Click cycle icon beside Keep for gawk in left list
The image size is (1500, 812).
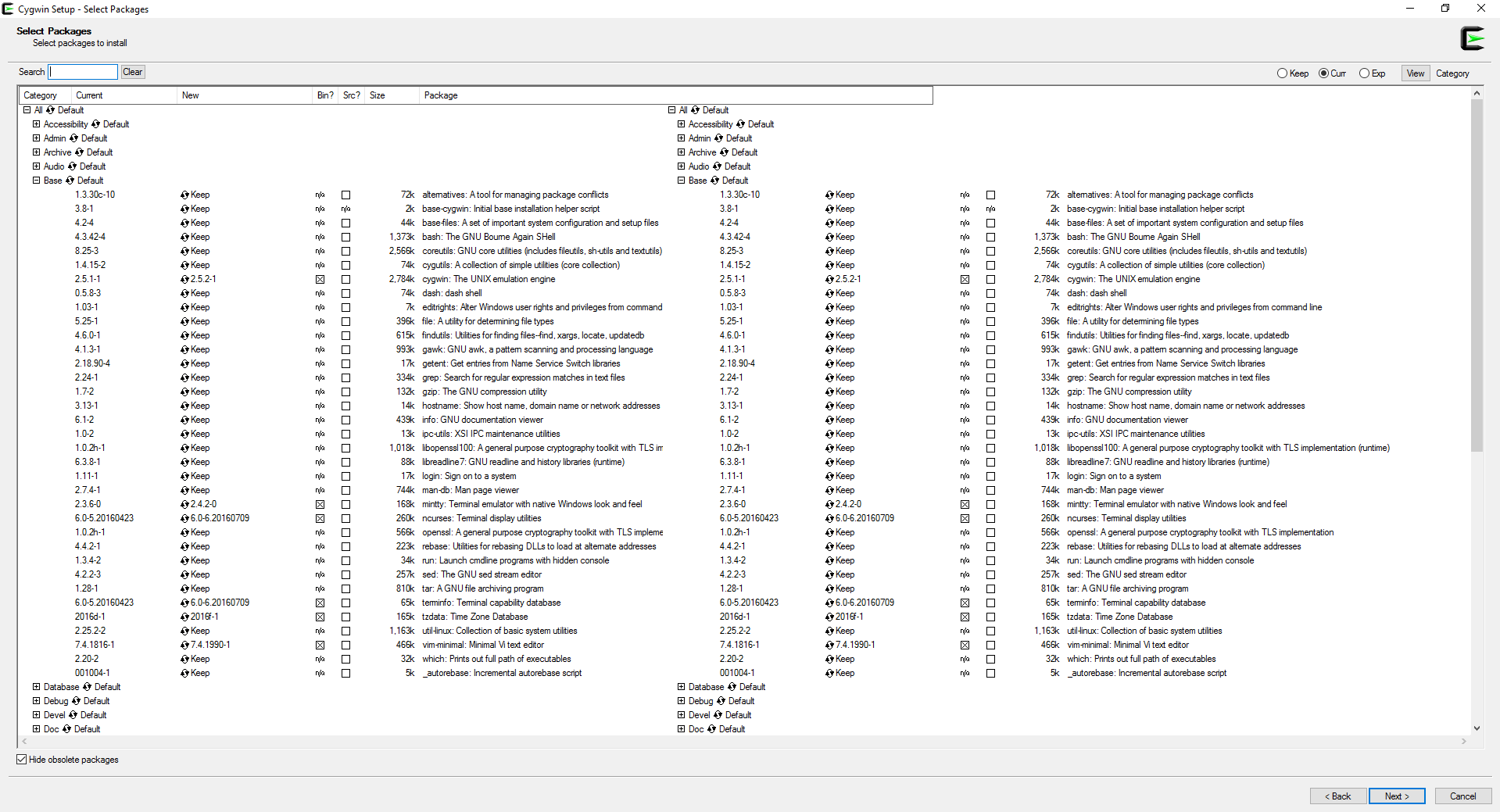coord(185,349)
